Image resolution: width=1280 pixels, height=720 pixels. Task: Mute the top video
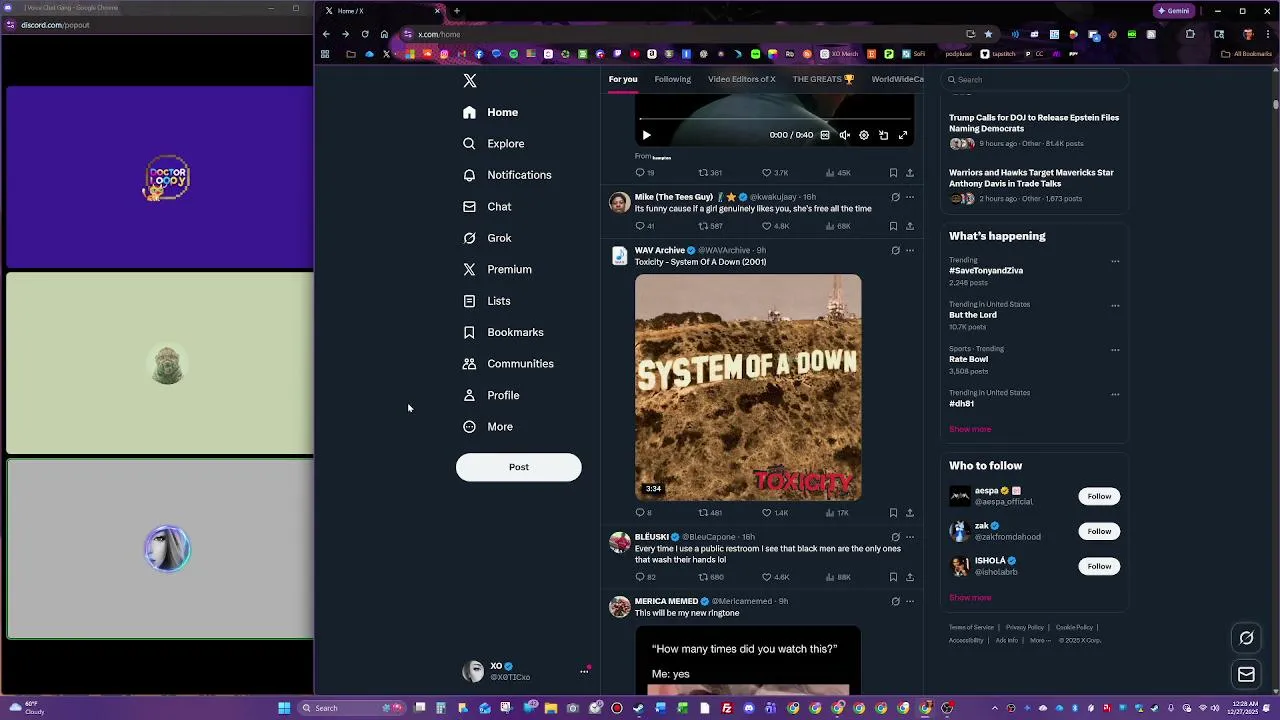844,135
